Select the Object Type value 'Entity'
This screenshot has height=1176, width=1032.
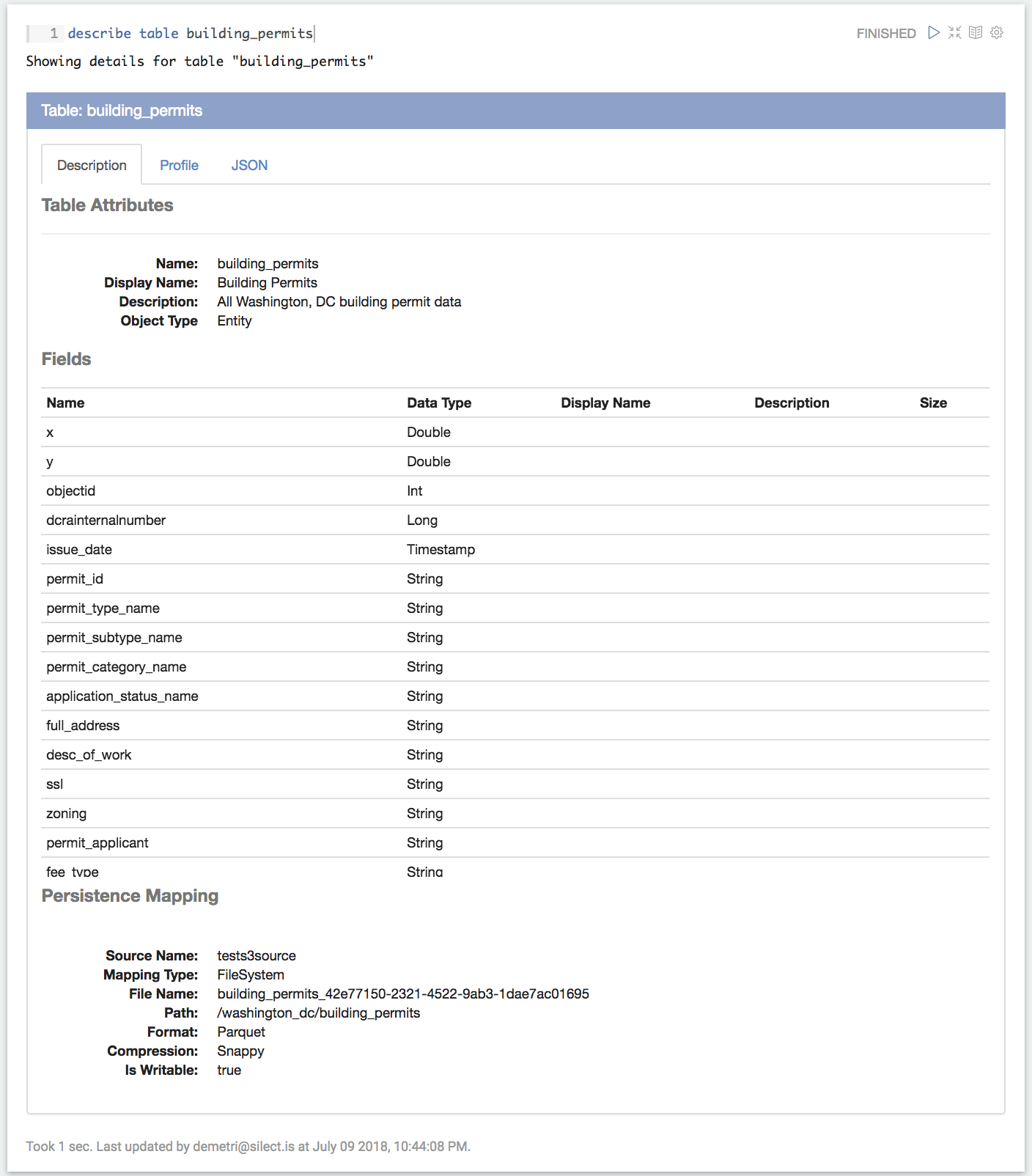pyautogui.click(x=235, y=320)
